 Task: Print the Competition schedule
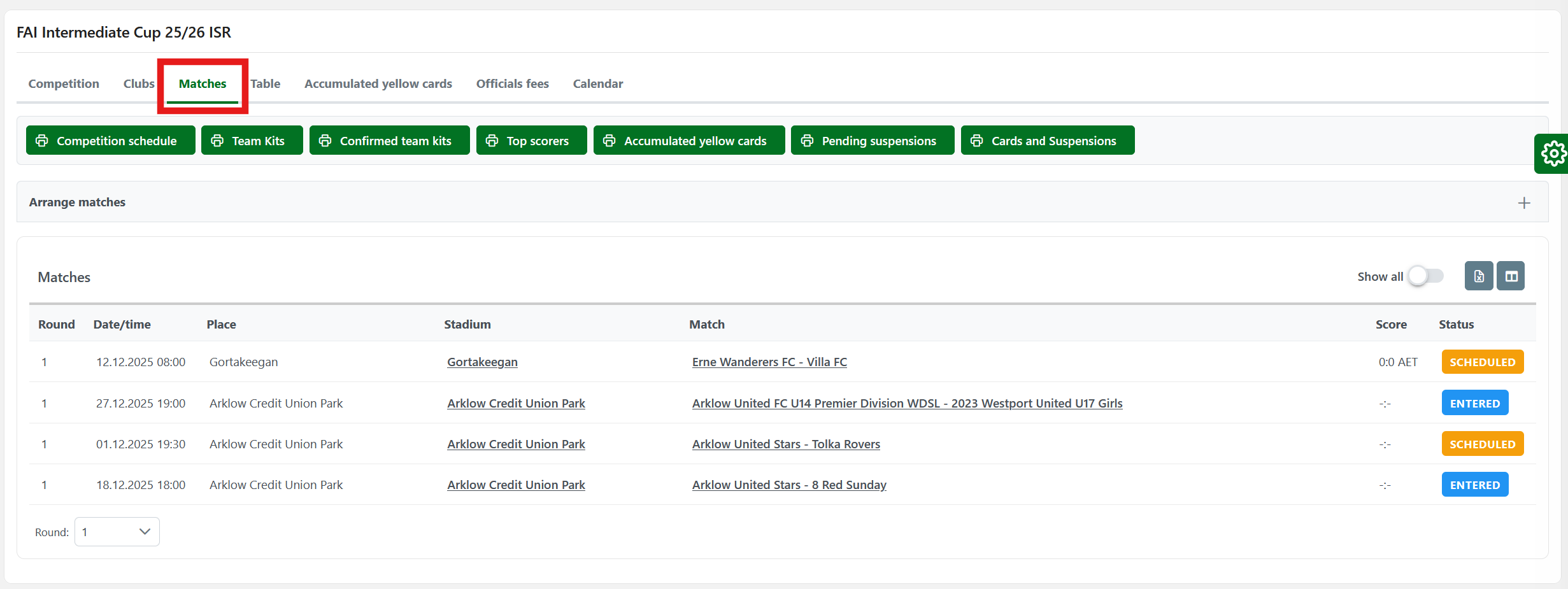[110, 141]
